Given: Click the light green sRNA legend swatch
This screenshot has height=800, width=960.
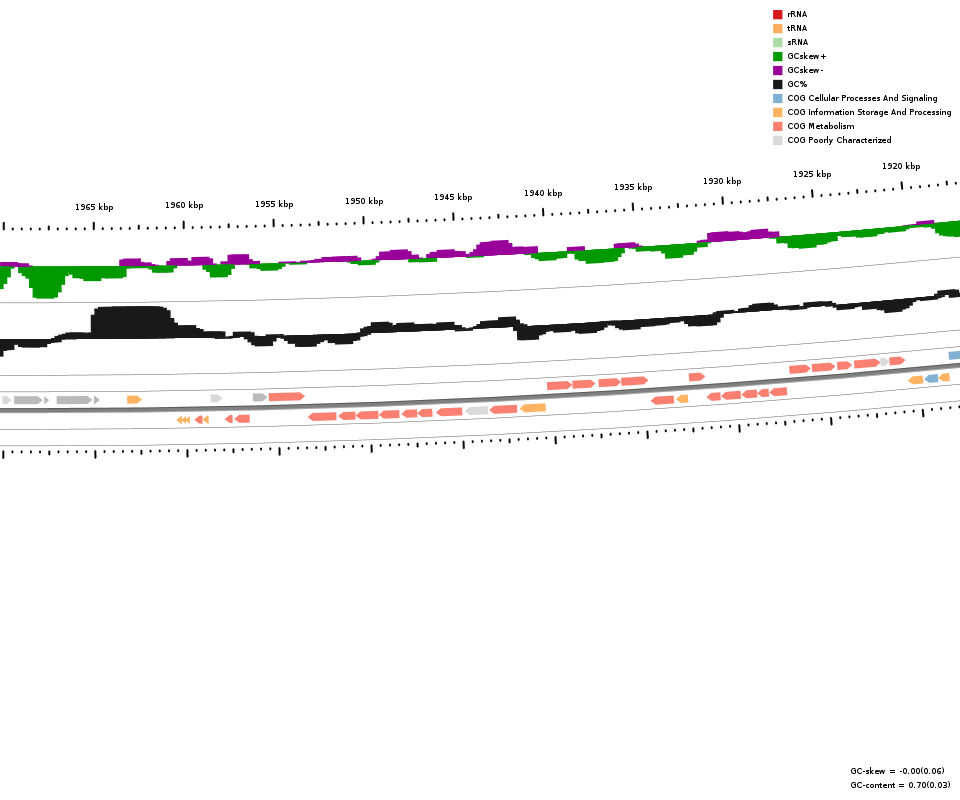Looking at the screenshot, I should [778, 42].
